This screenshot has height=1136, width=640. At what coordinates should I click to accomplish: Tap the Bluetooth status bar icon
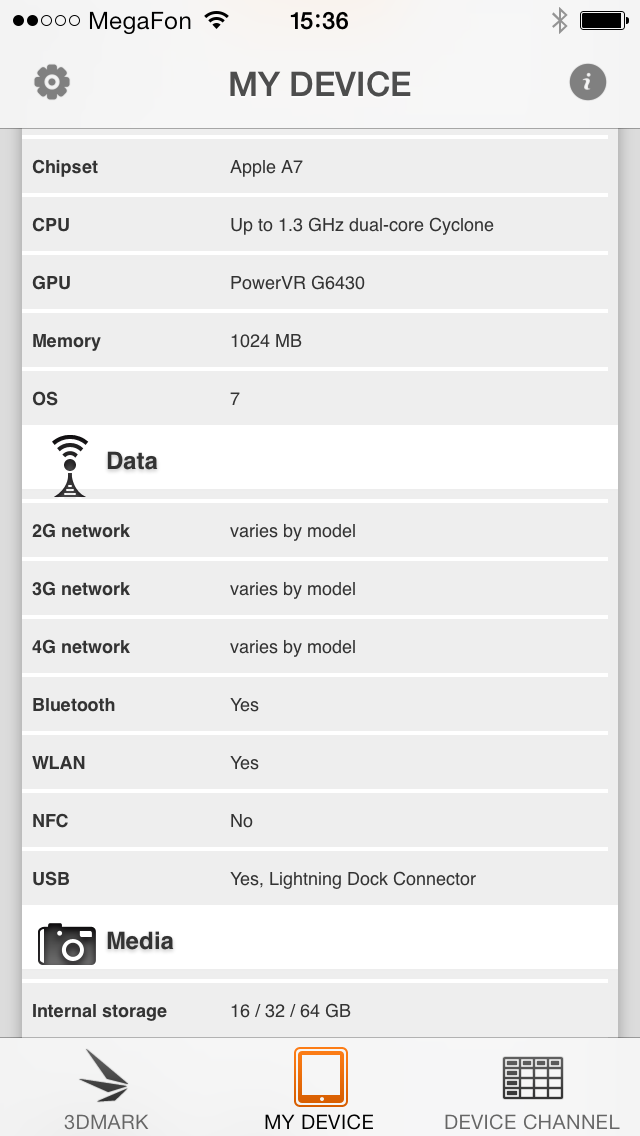pos(559,20)
